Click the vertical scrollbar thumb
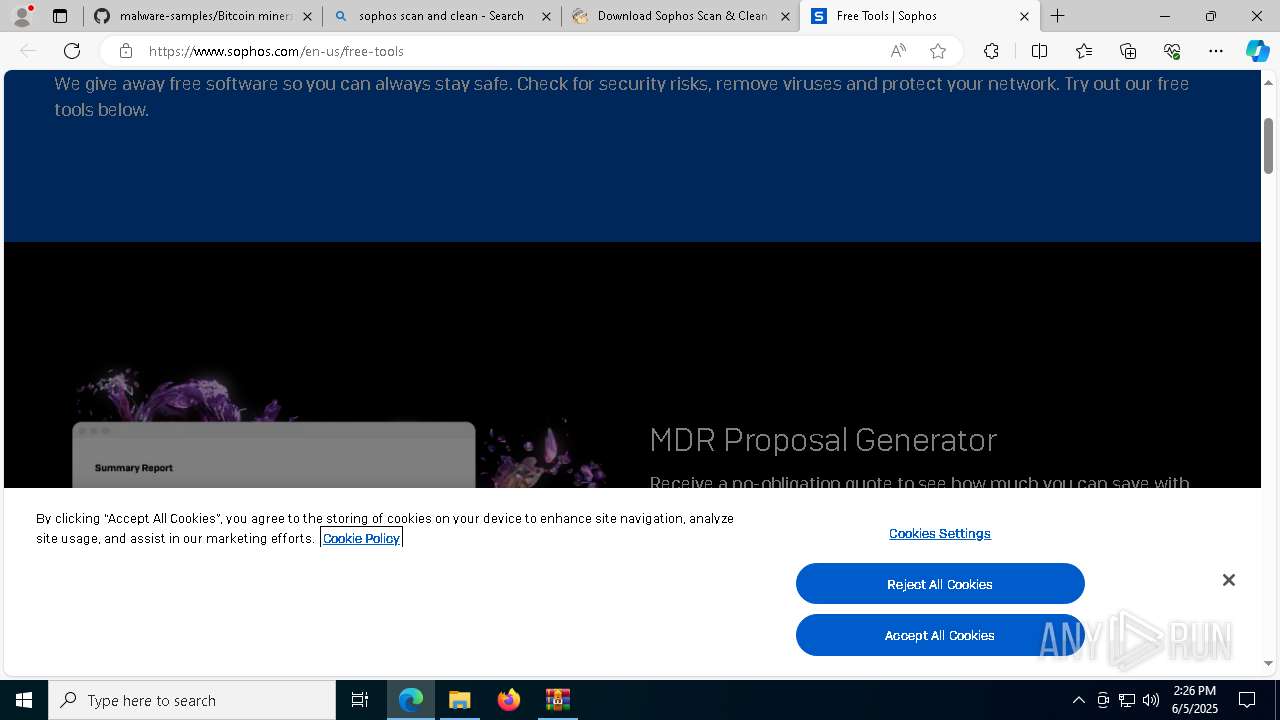The image size is (1280, 720). click(1269, 145)
